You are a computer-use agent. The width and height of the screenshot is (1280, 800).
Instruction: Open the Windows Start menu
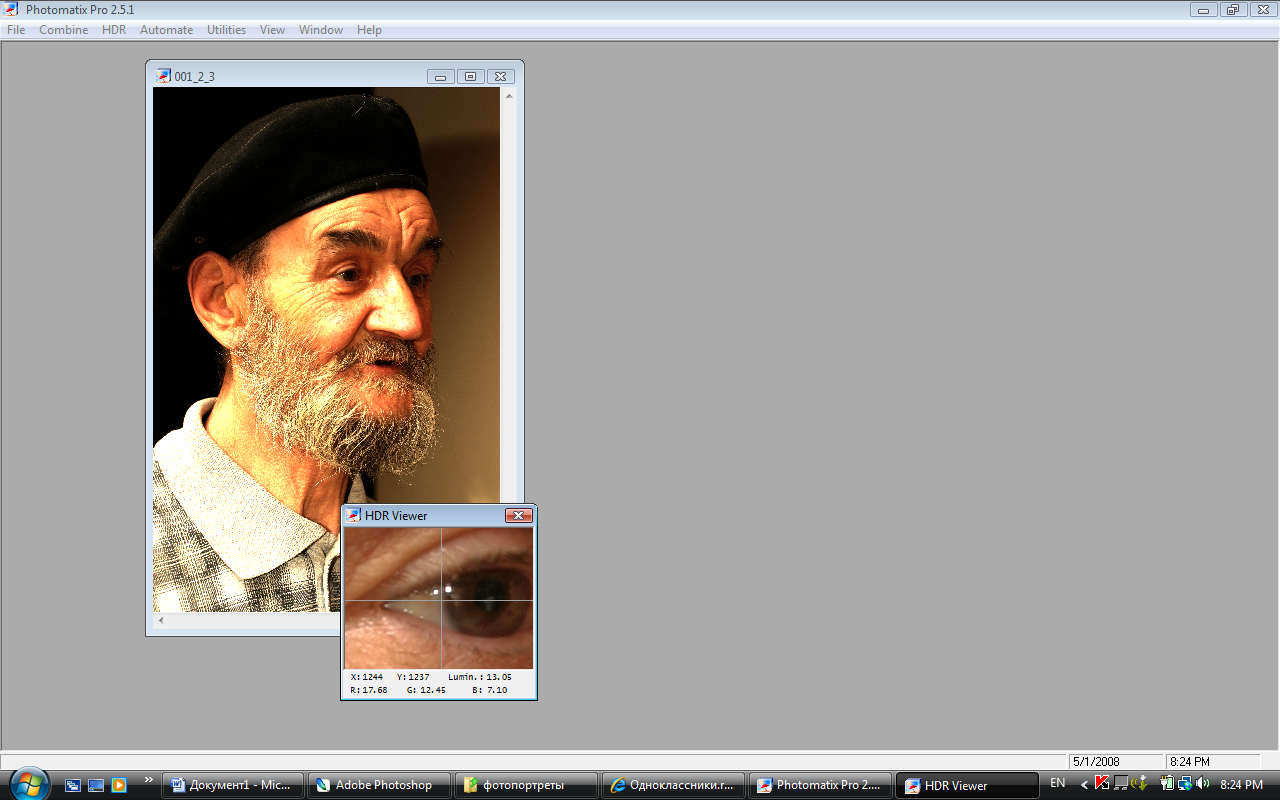coord(28,784)
